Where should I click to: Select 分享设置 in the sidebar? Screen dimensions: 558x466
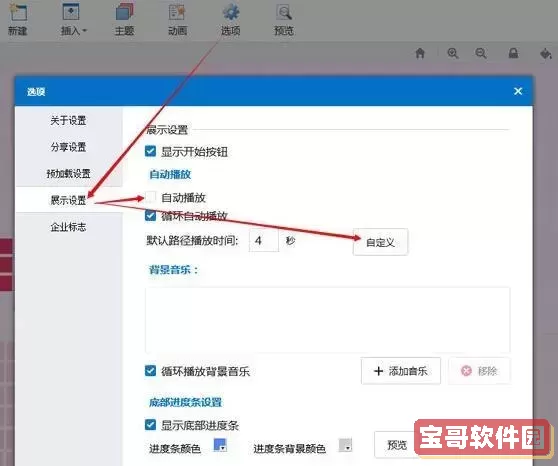tap(68, 147)
